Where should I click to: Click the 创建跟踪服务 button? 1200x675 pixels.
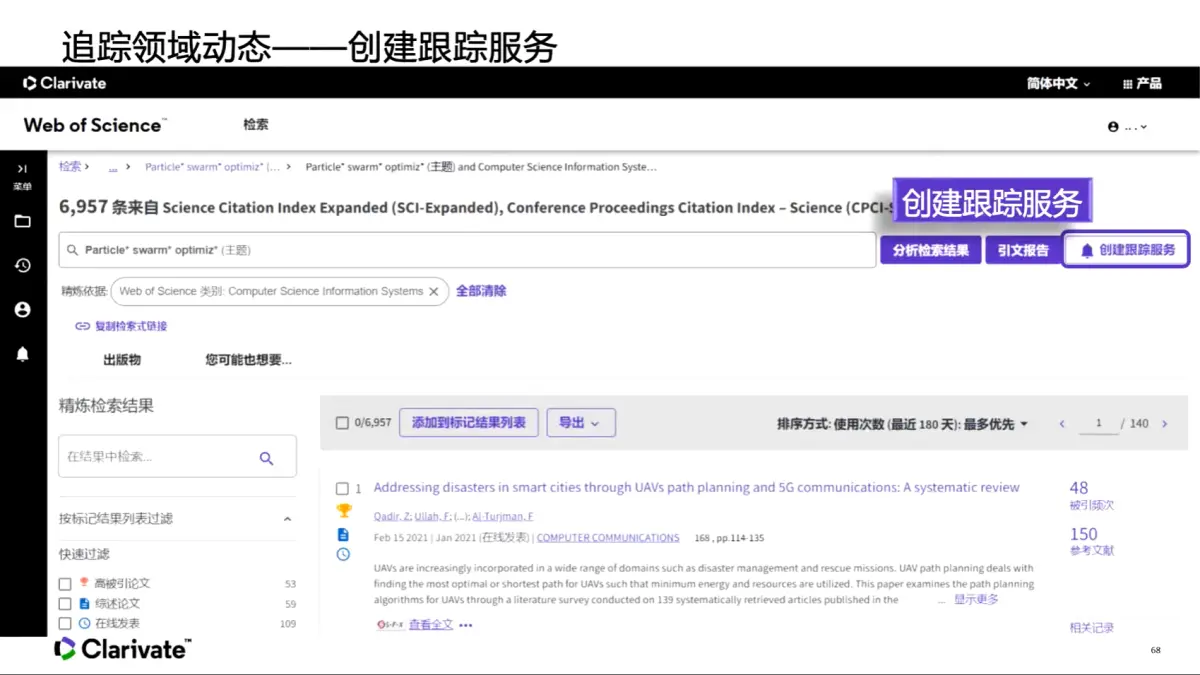point(1127,251)
